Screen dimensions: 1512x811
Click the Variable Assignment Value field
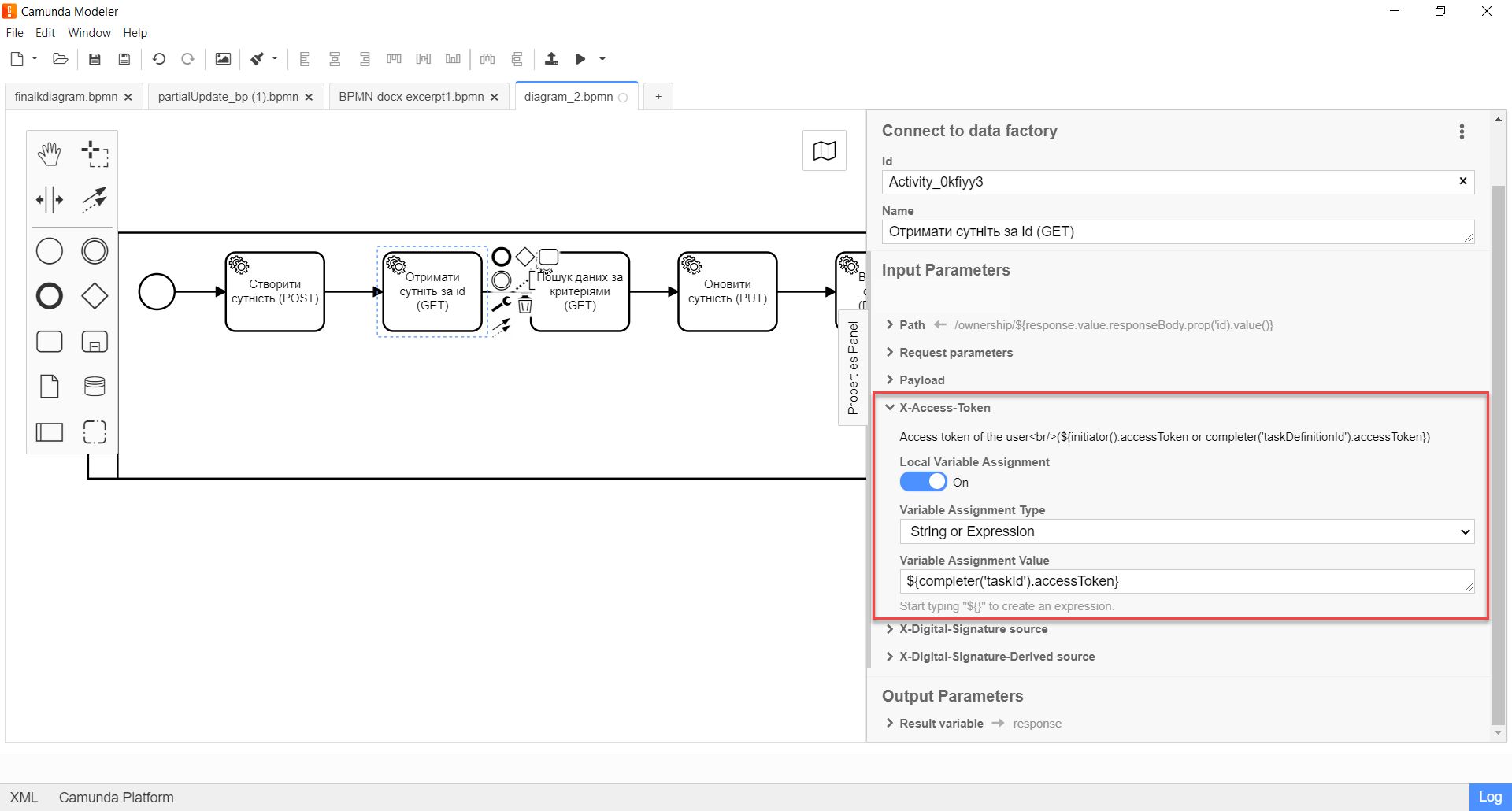(1187, 581)
